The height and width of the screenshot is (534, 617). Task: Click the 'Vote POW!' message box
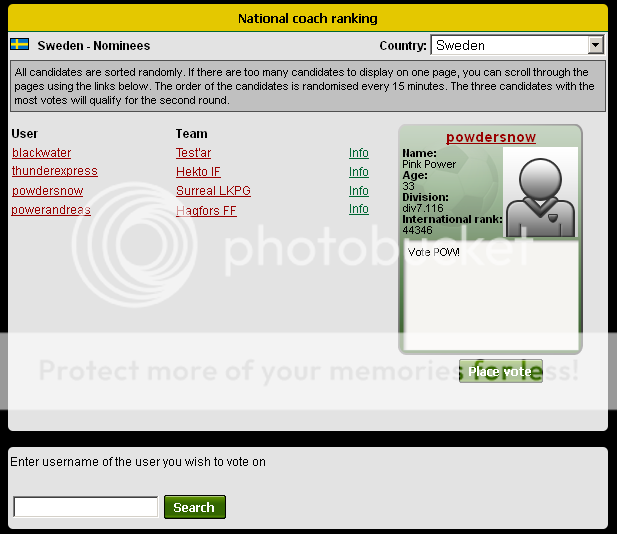(x=490, y=295)
